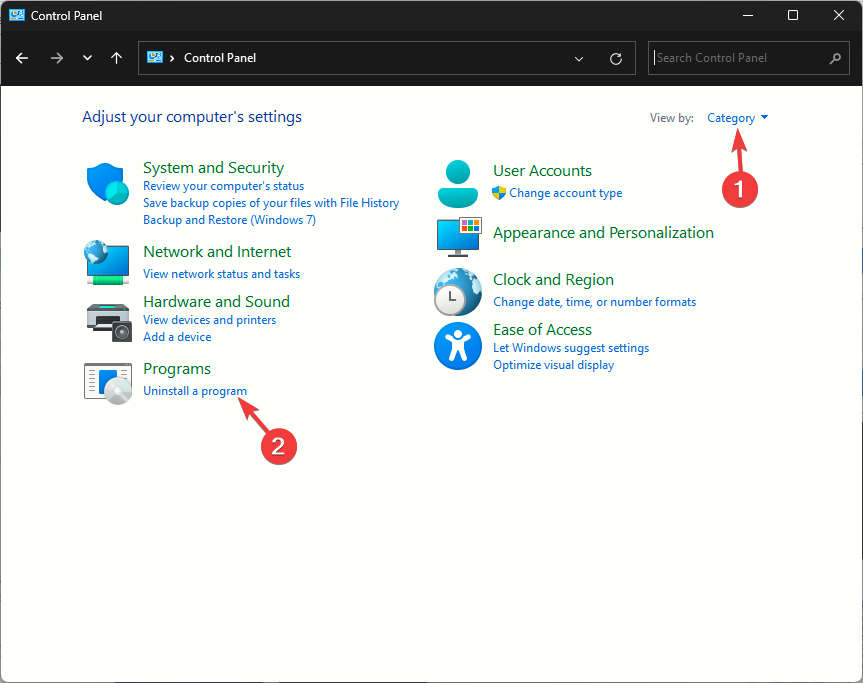
Task: Refresh the Control Panel view
Action: (x=616, y=58)
